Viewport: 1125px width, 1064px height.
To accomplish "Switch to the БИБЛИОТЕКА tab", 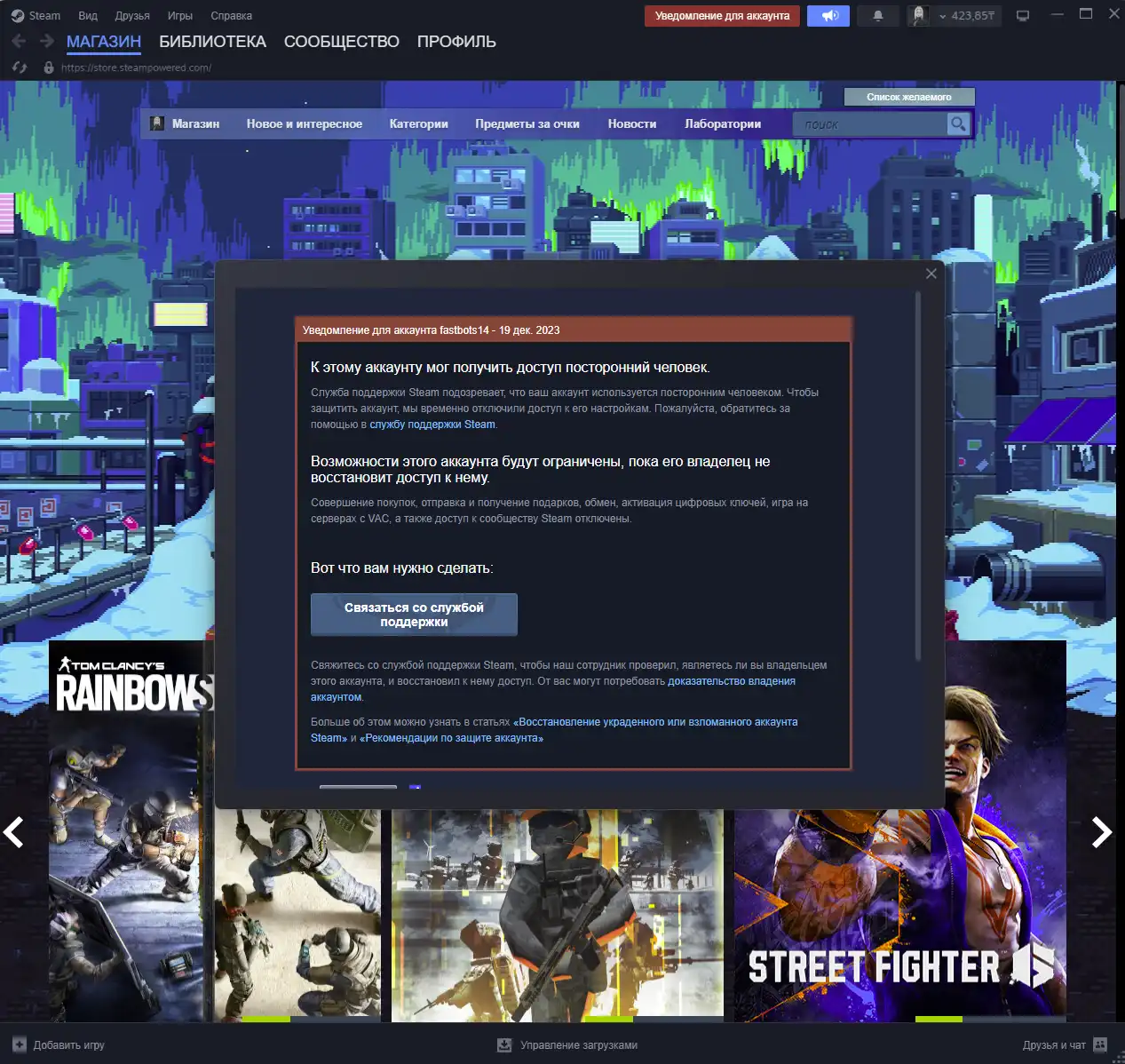I will tap(212, 42).
